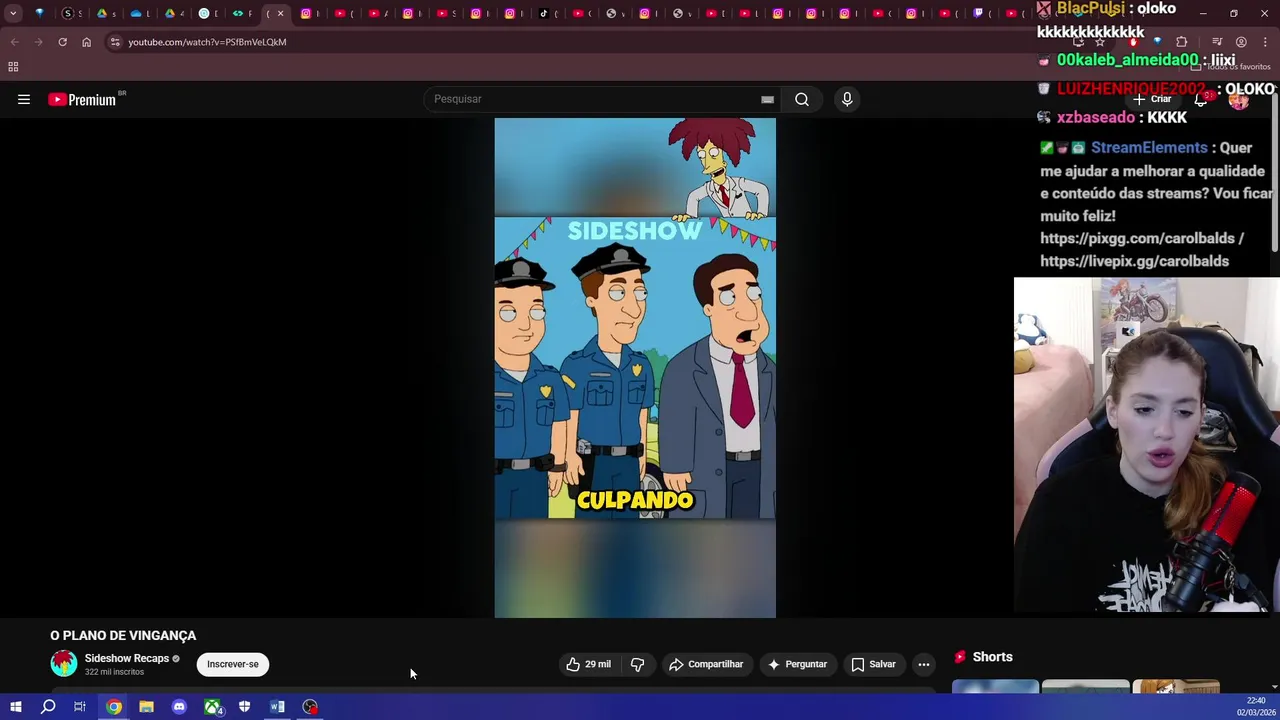Open Windows Start menu
Image resolution: width=1280 pixels, height=720 pixels.
(16, 707)
